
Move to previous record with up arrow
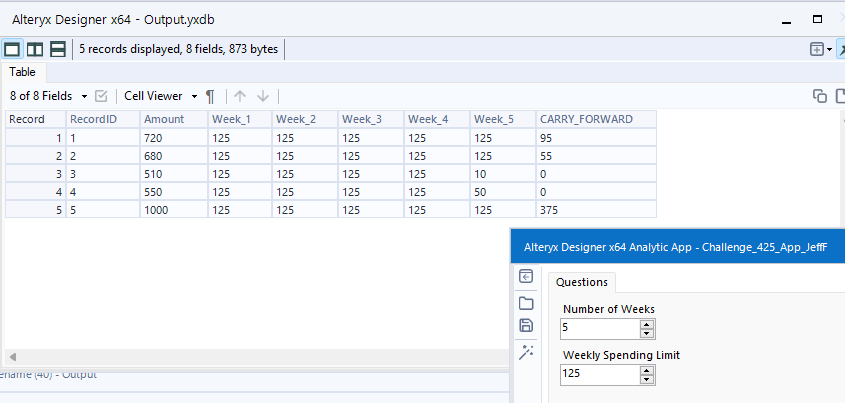240,96
